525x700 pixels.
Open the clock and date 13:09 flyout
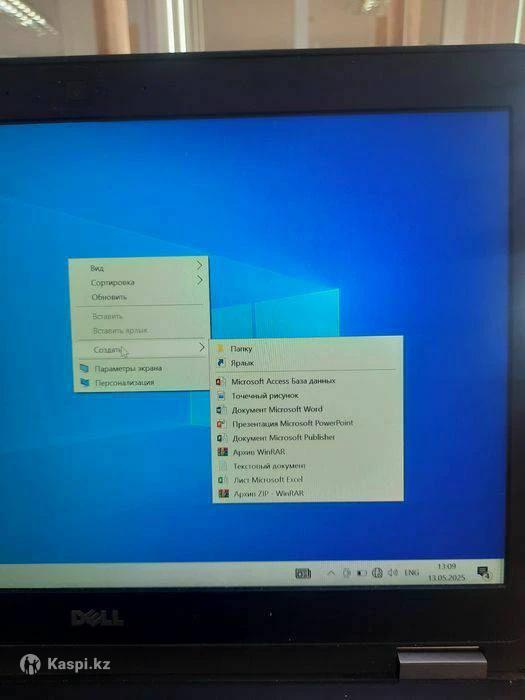coord(447,572)
